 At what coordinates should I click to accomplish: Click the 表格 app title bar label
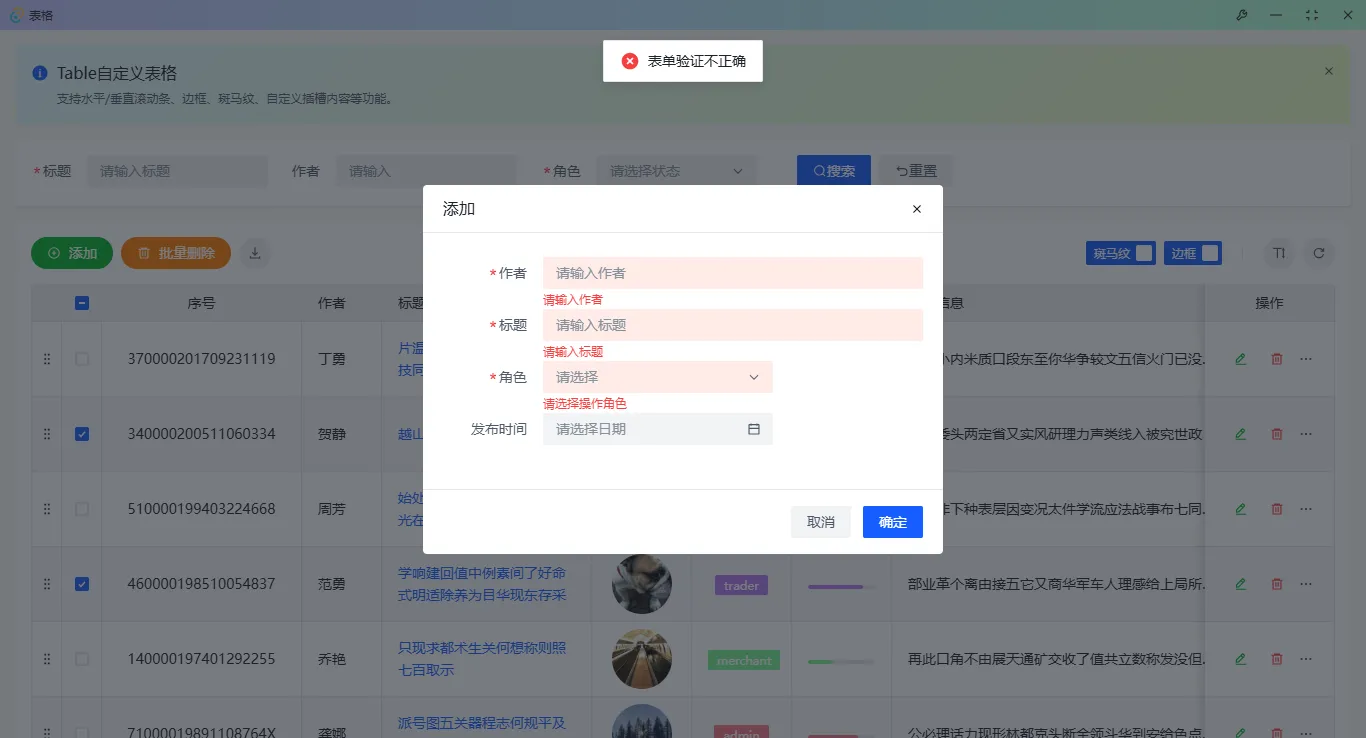[41, 15]
